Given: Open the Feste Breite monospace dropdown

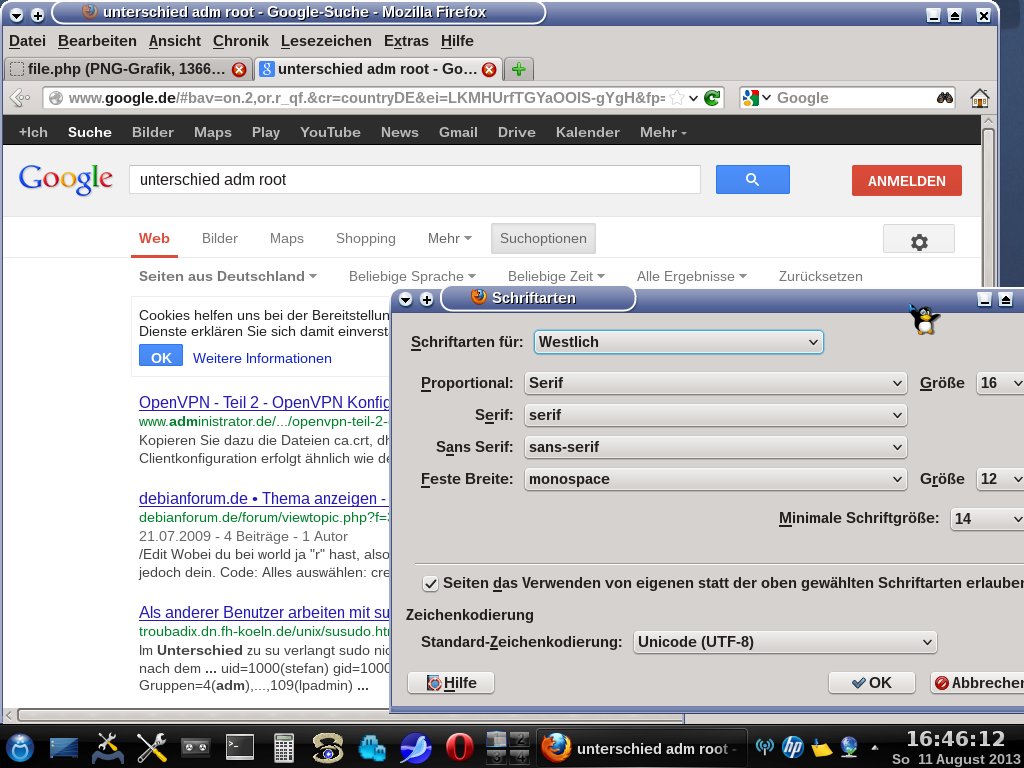Looking at the screenshot, I should coord(715,479).
